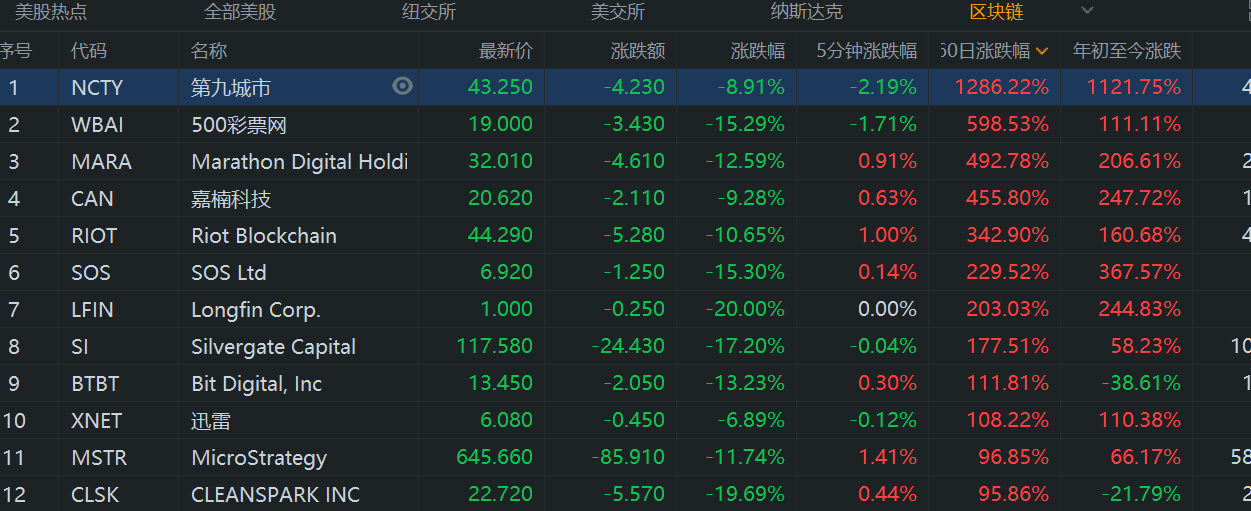The height and width of the screenshot is (511, 1251).
Task: Open the Riot Blockchain stock name
Action: (x=264, y=236)
